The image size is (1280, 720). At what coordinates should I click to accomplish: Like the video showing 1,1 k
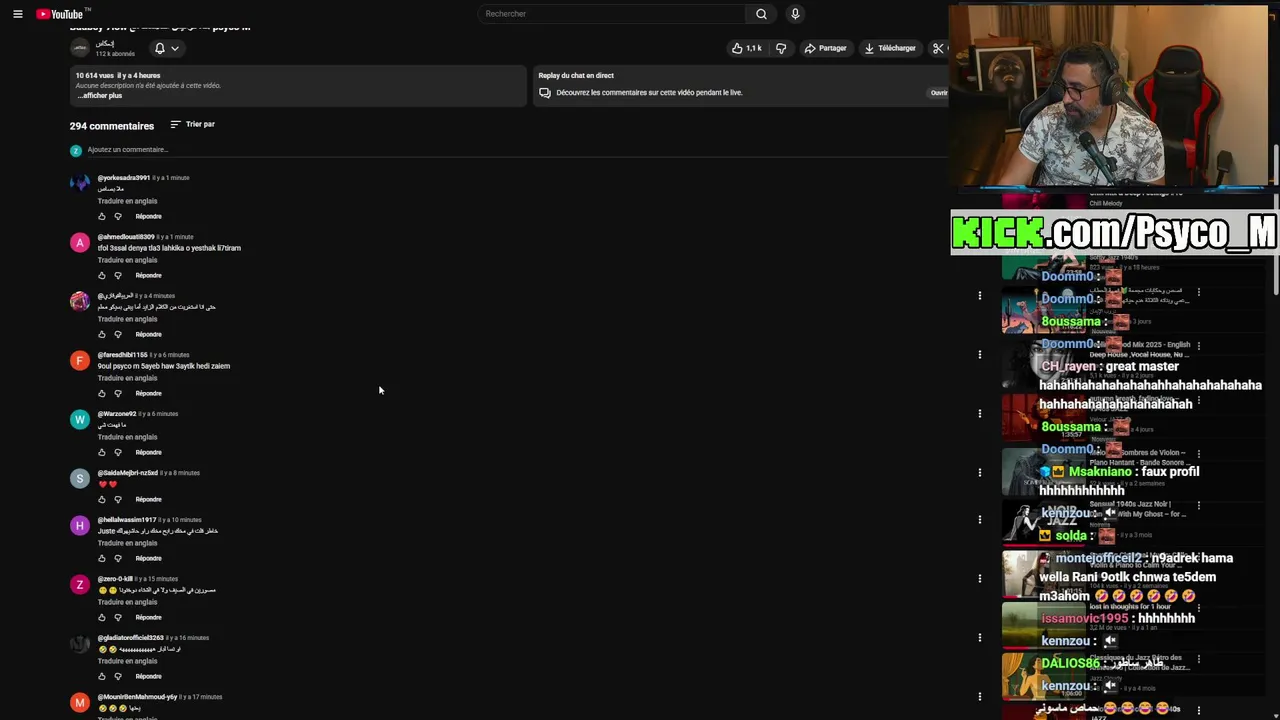point(747,48)
